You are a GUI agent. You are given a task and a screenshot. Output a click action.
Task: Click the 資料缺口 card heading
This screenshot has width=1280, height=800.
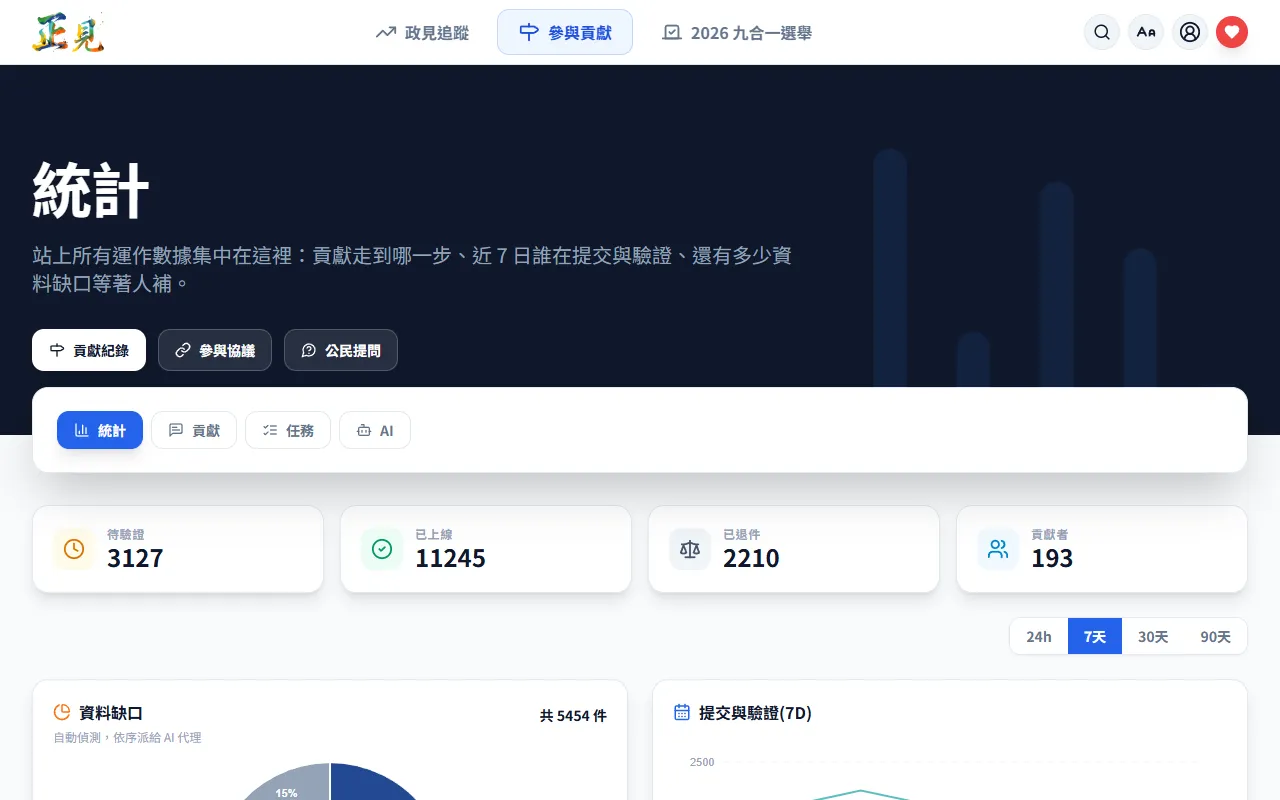(111, 712)
